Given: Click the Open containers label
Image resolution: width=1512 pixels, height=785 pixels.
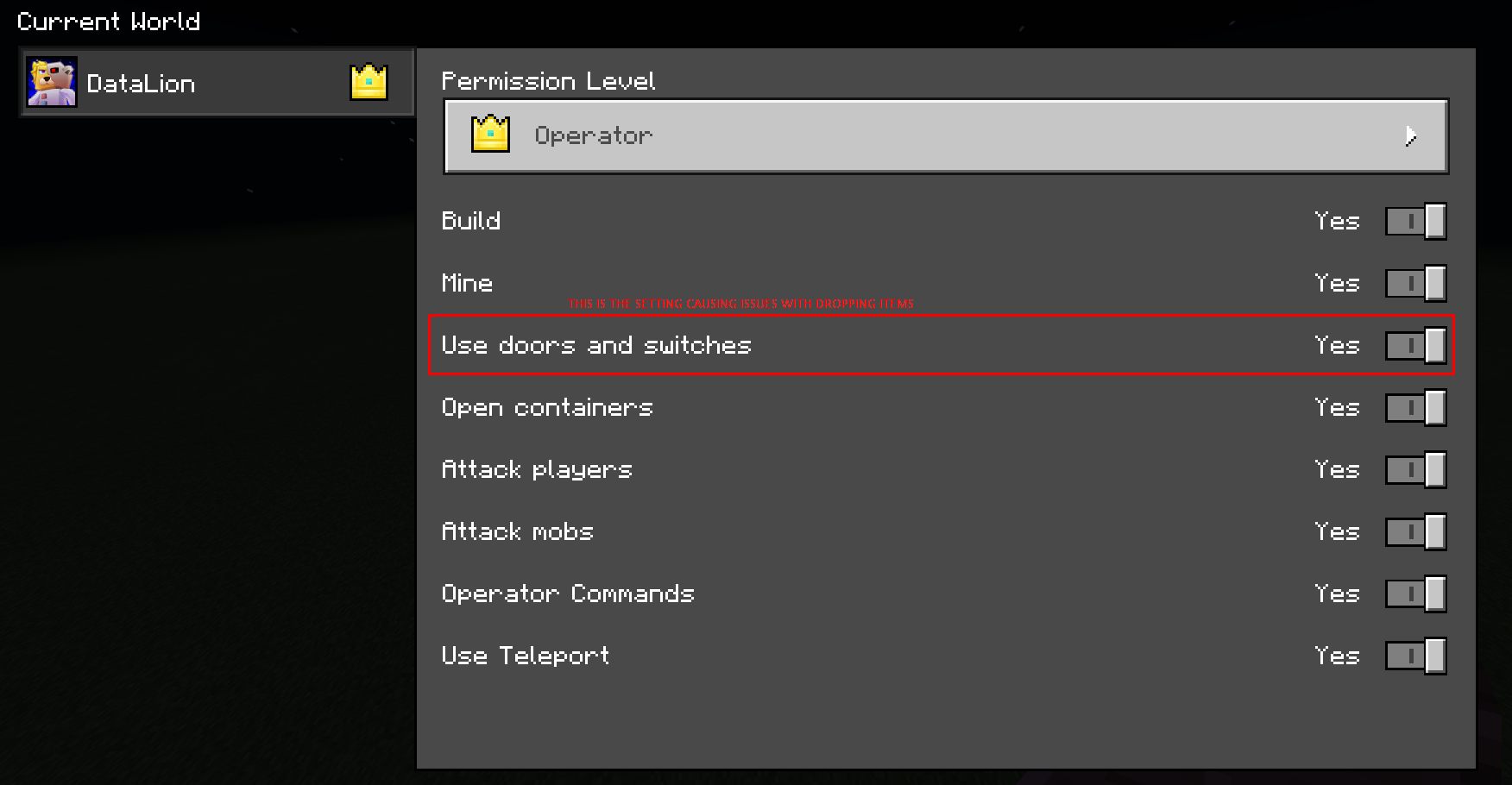Looking at the screenshot, I should tap(546, 408).
